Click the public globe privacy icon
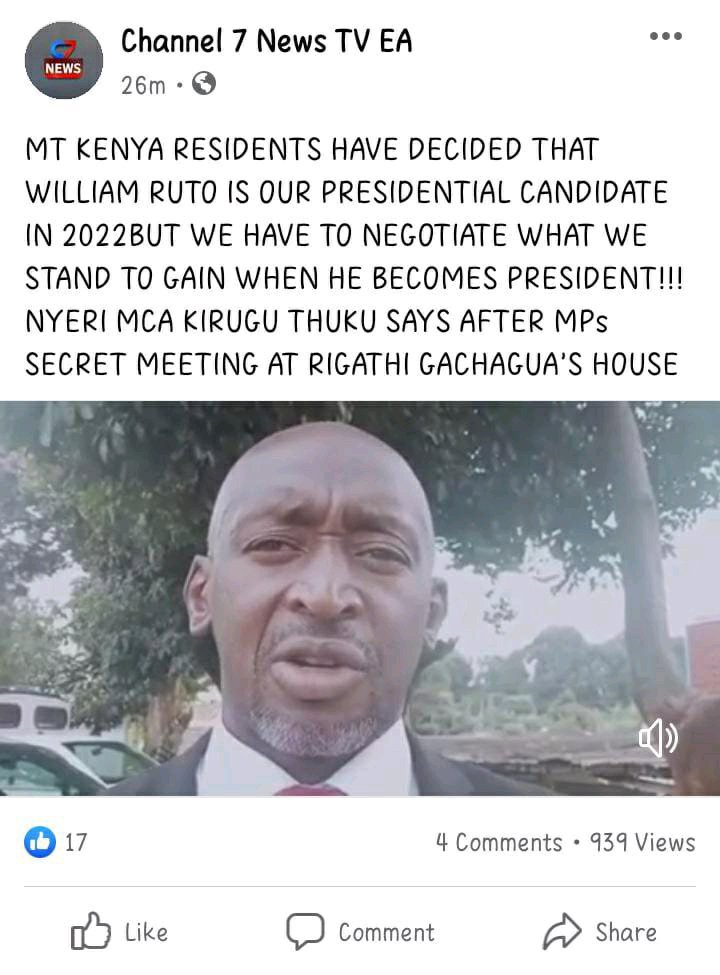Image resolution: width=720 pixels, height=975 pixels. (204, 83)
